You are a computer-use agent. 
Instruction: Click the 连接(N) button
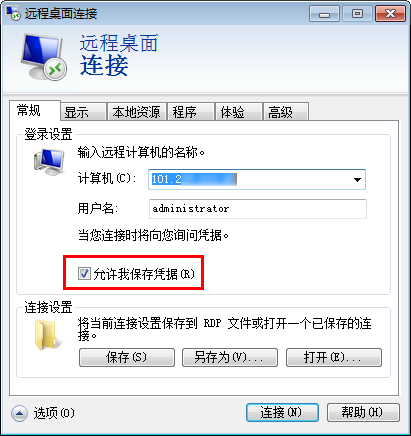(282, 413)
